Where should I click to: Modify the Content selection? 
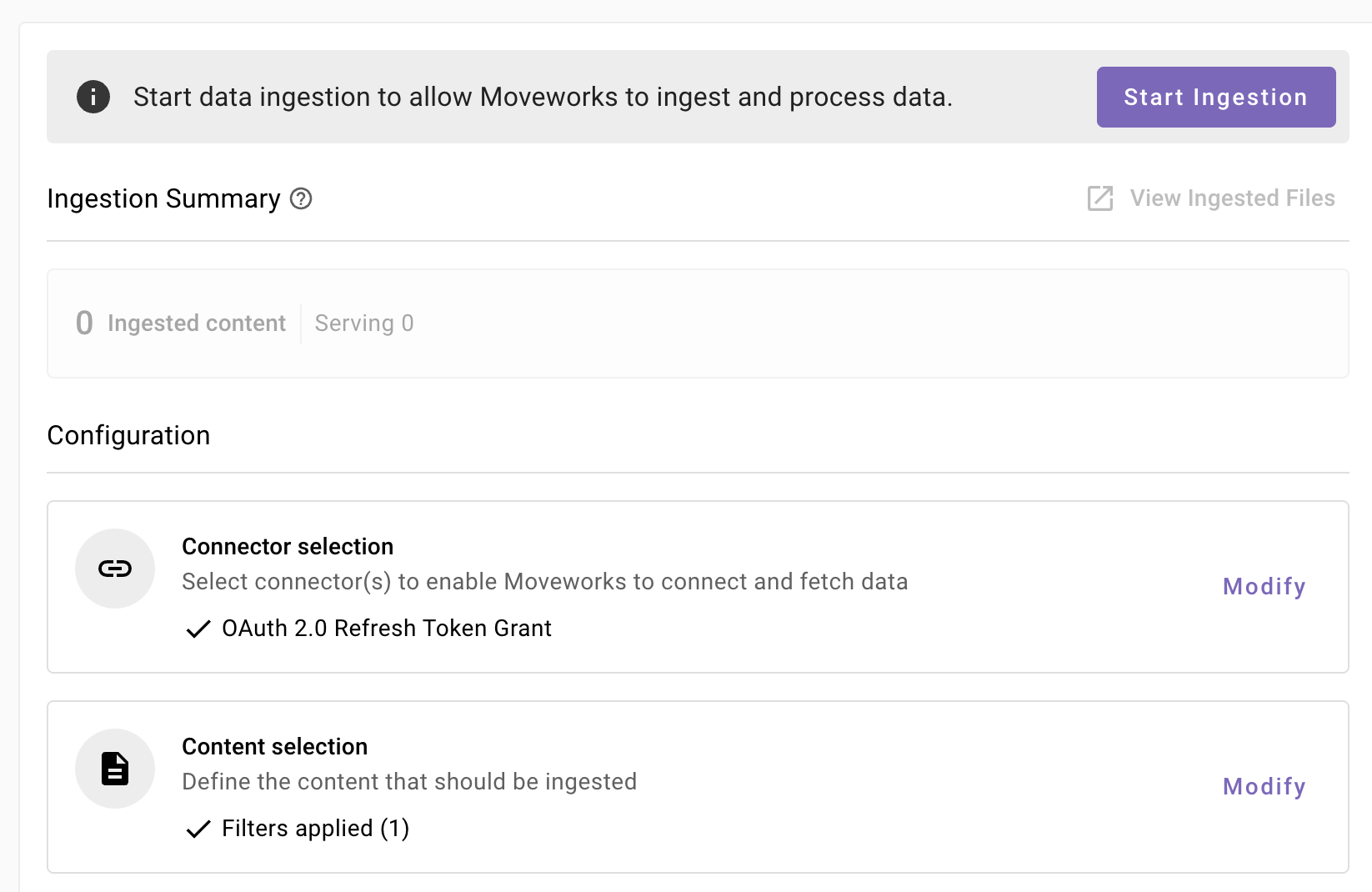pos(1264,787)
